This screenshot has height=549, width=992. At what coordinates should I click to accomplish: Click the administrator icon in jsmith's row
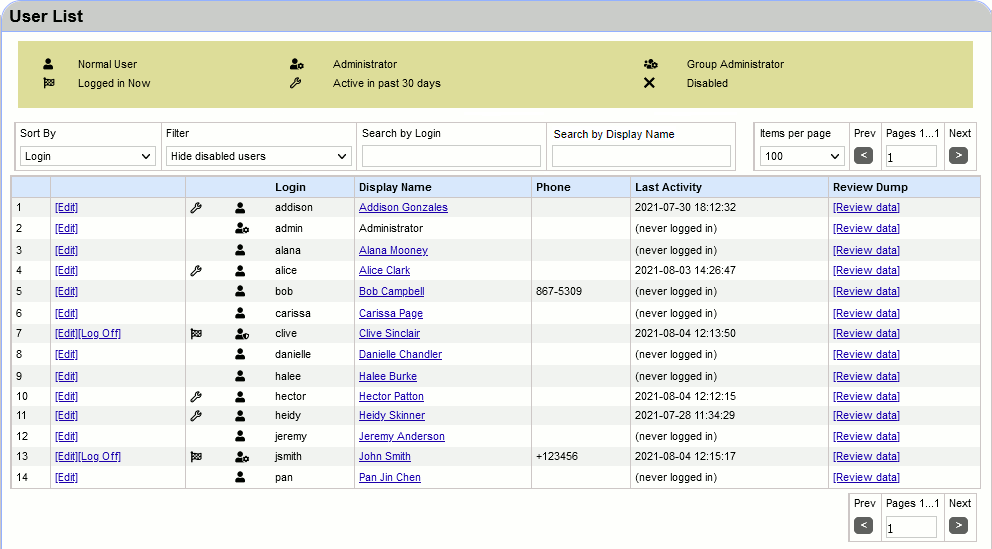241,457
